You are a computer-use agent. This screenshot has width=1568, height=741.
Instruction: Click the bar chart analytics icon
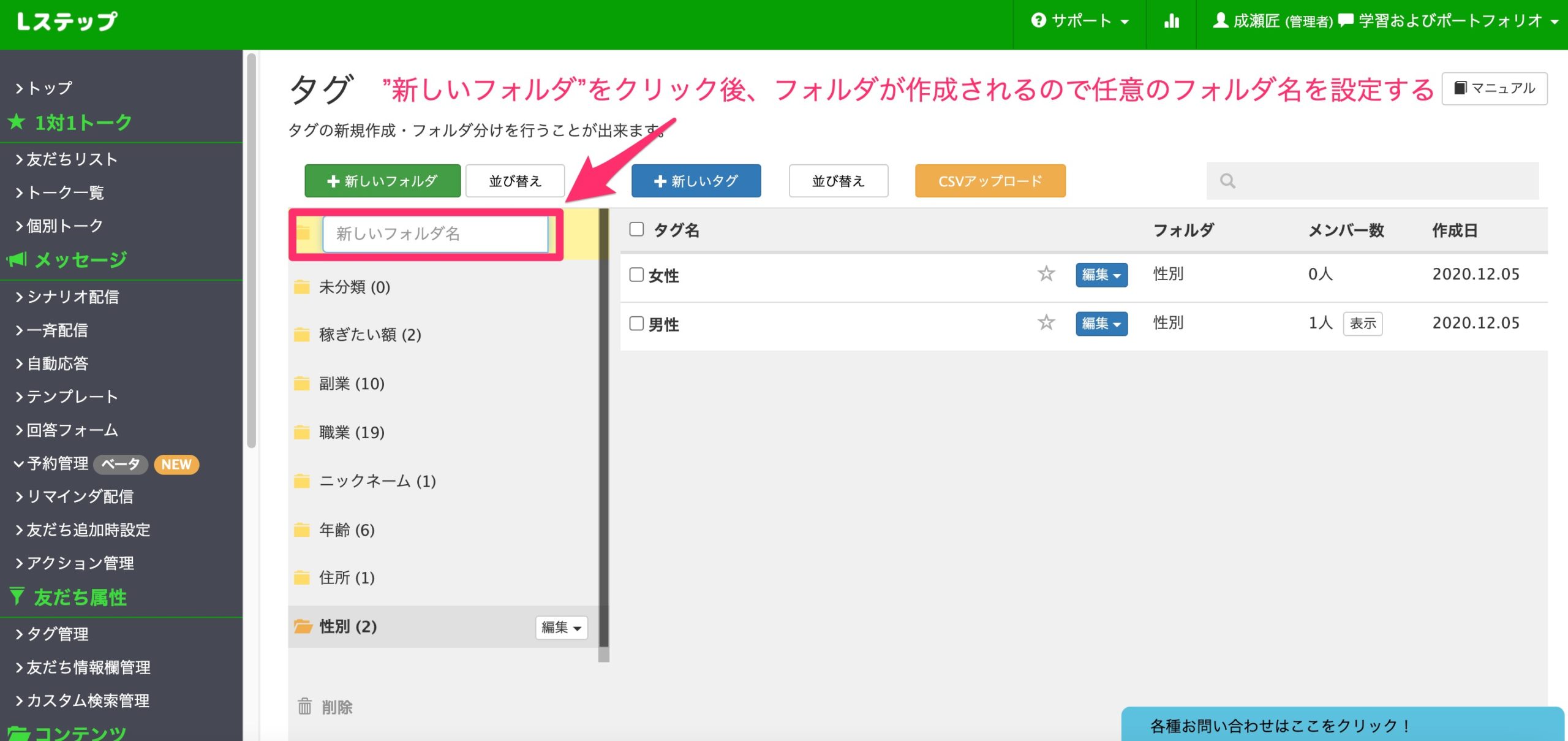1171,22
